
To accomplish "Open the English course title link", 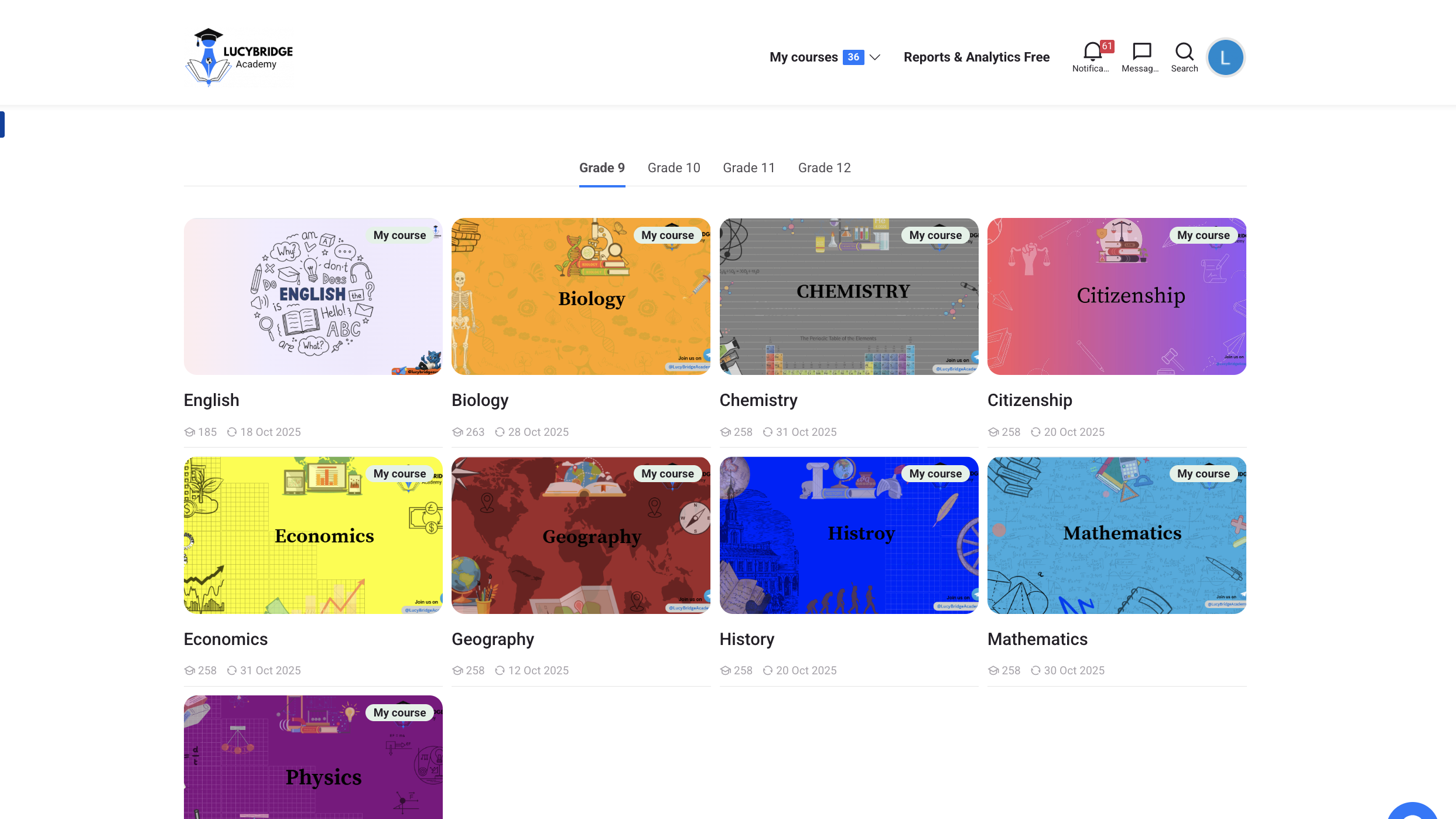I will pos(211,400).
